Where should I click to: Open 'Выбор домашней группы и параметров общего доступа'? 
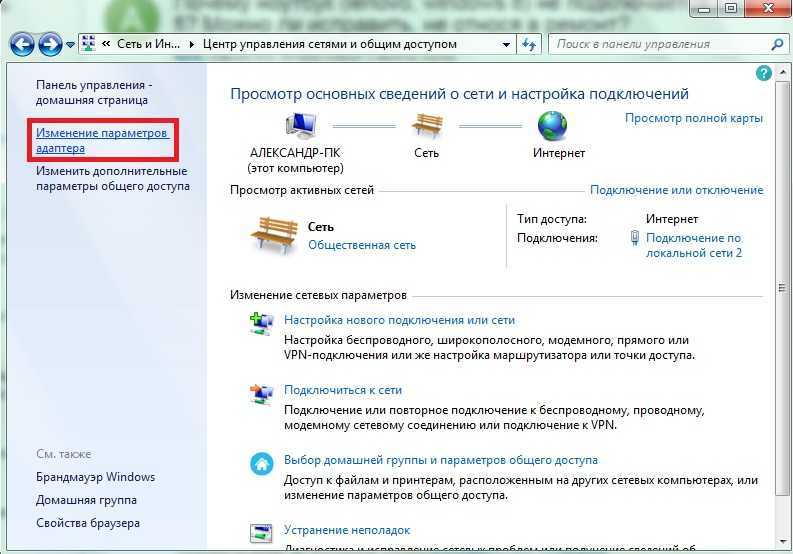click(440, 460)
